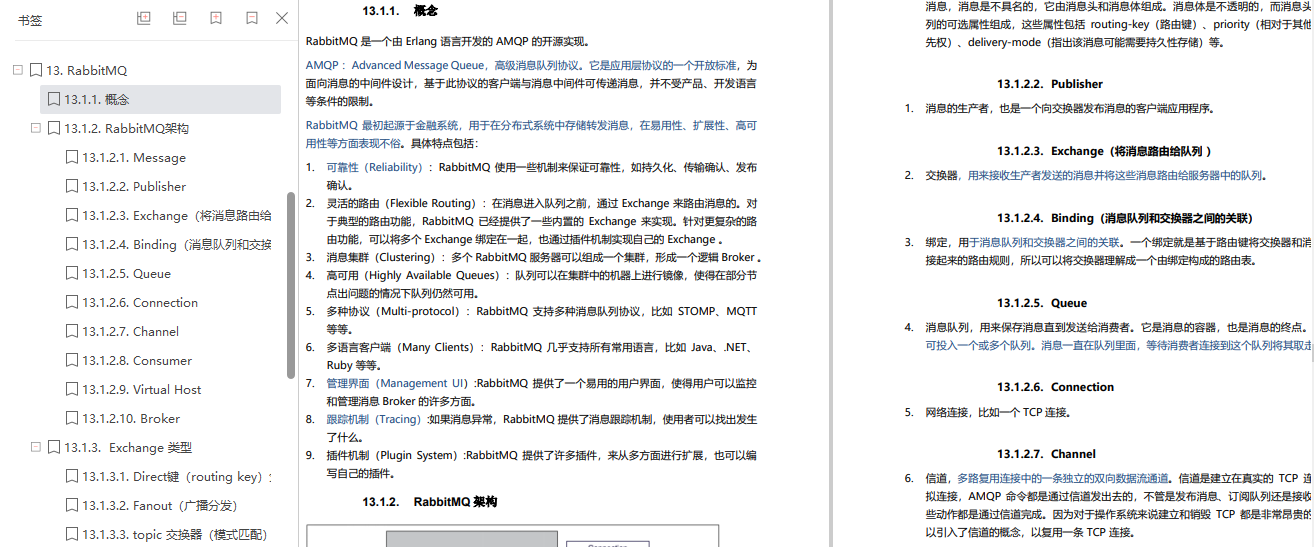The width and height of the screenshot is (1314, 547).
Task: Jump to bookmark 13.1.1. 概念
Action: pyautogui.click(x=96, y=99)
